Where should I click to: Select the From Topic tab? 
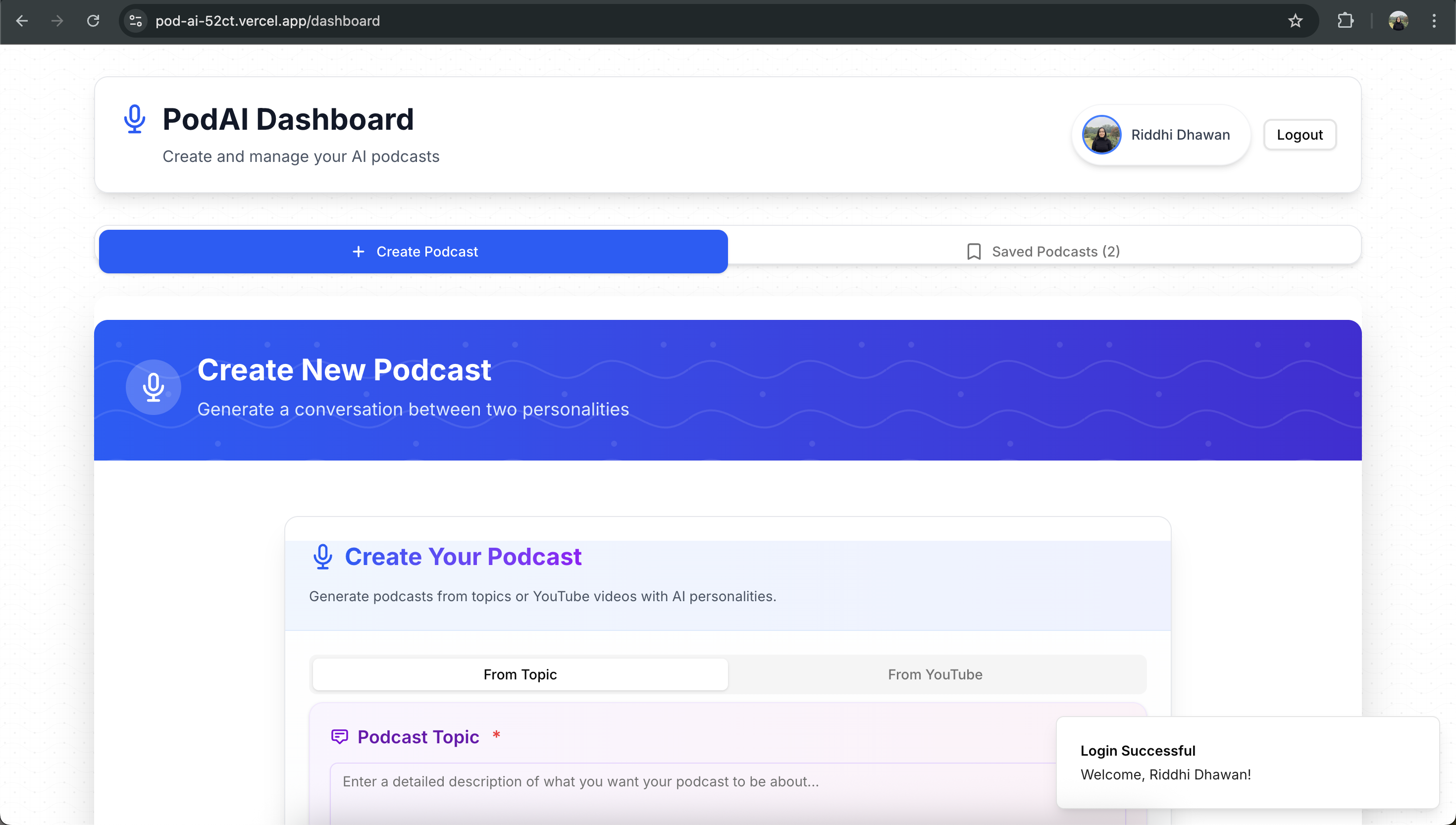coord(520,674)
